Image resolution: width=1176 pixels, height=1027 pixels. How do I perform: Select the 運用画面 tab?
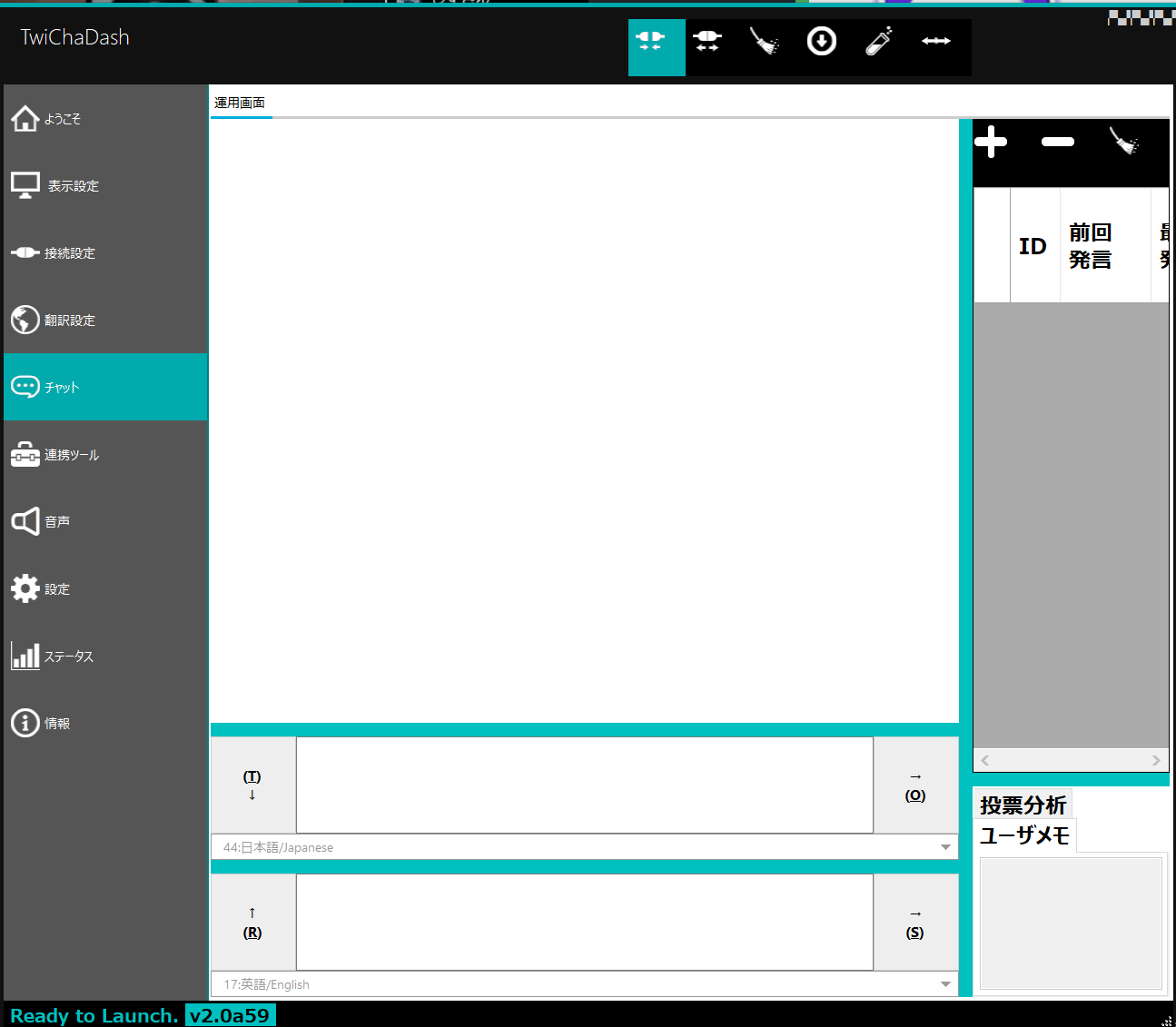pos(241,104)
